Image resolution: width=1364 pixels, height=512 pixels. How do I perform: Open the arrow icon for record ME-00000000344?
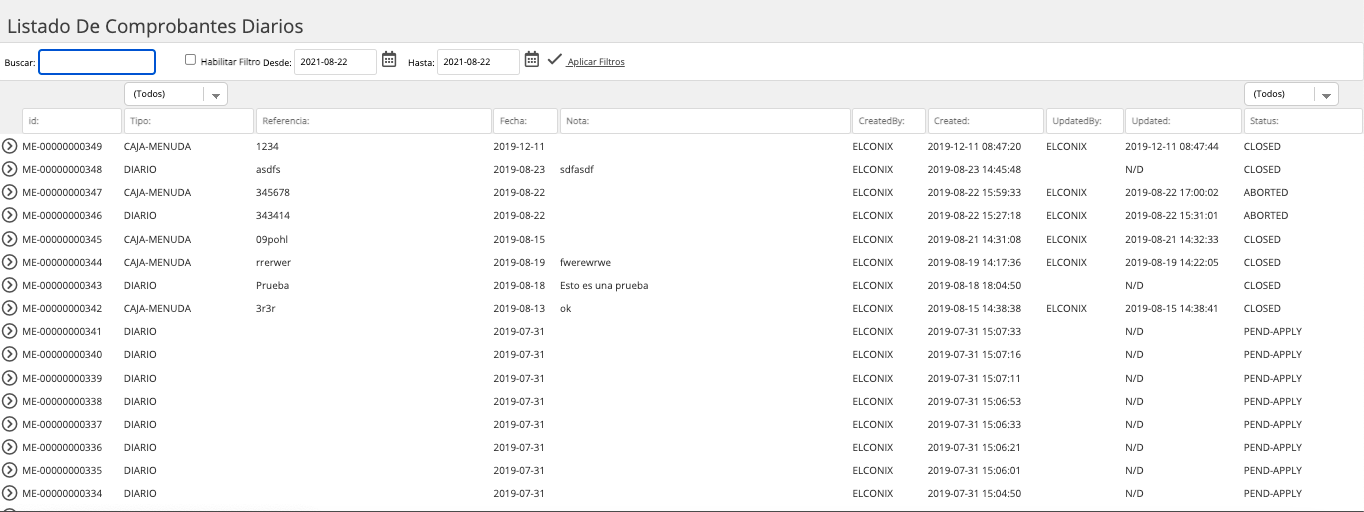click(x=10, y=262)
